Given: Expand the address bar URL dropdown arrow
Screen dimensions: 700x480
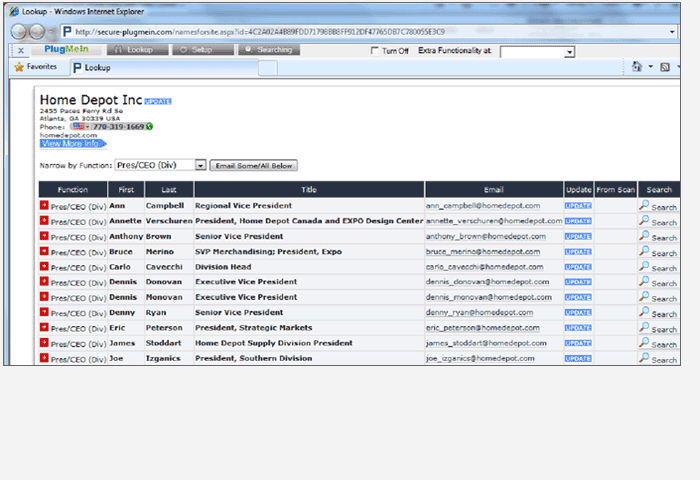Looking at the screenshot, I should 672,32.
